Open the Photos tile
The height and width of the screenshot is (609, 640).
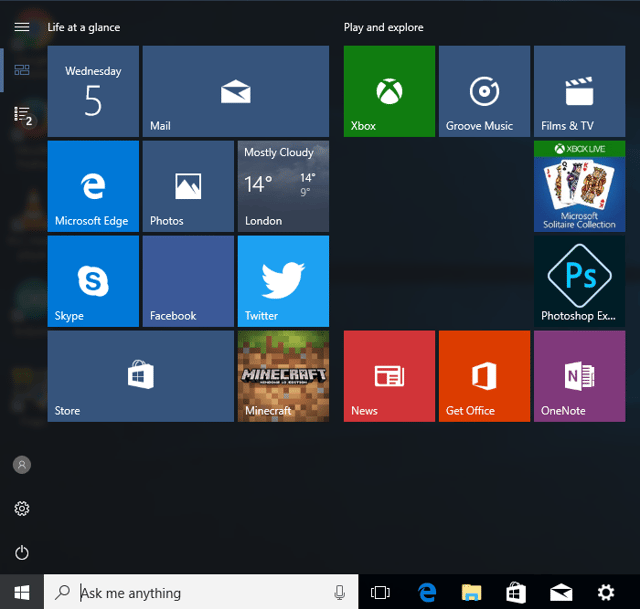(188, 187)
